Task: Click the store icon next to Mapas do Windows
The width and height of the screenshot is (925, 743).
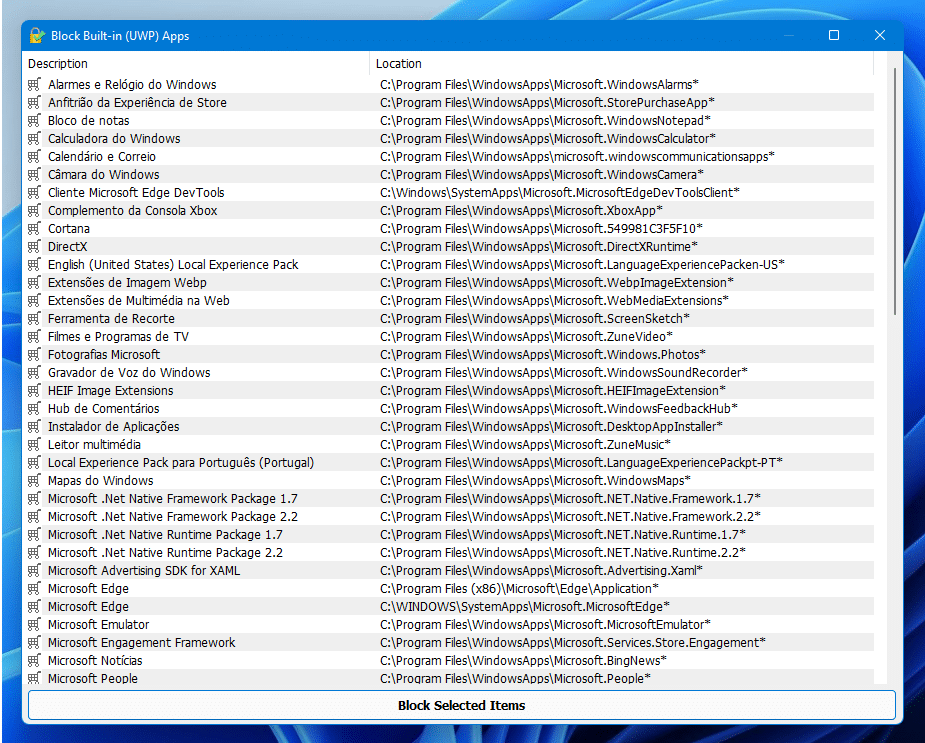Action: [x=34, y=480]
